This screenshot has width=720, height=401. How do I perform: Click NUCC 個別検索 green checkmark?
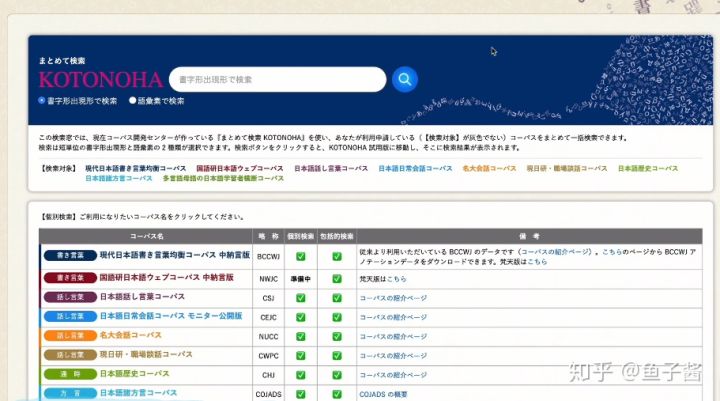click(x=301, y=337)
